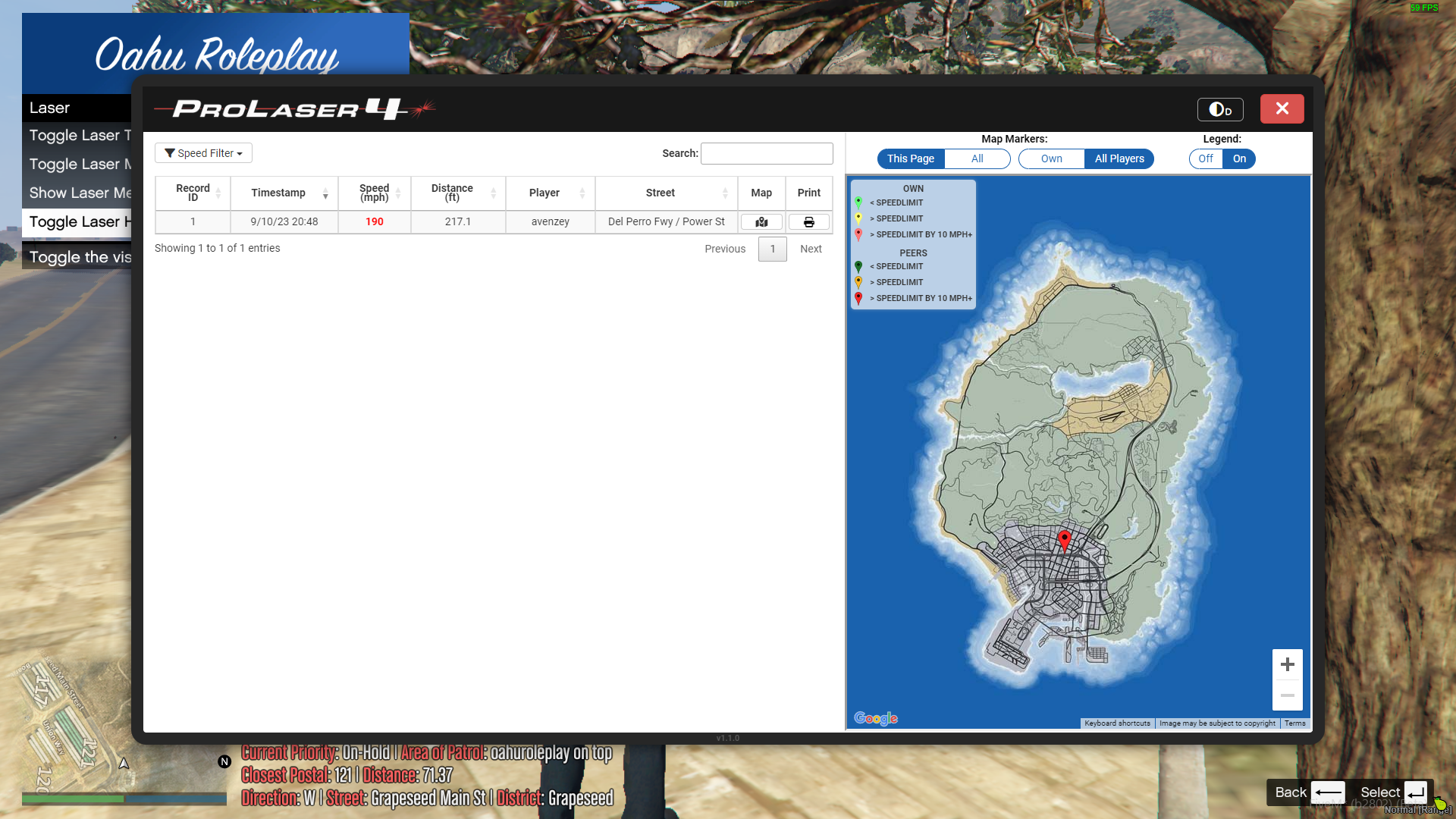
Task: Click into the Search input field
Action: point(767,153)
